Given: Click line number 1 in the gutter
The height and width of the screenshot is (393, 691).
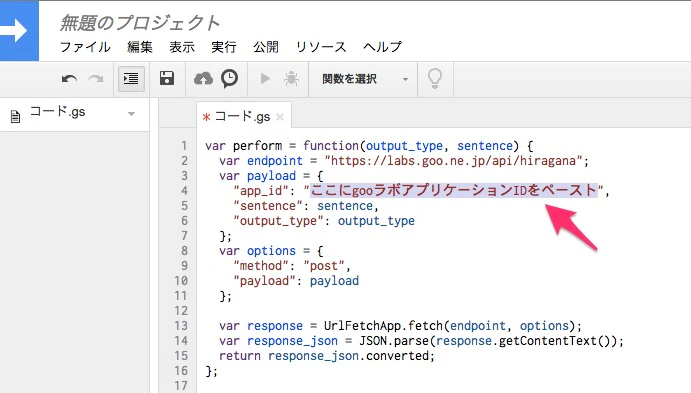Looking at the screenshot, I should [x=184, y=146].
